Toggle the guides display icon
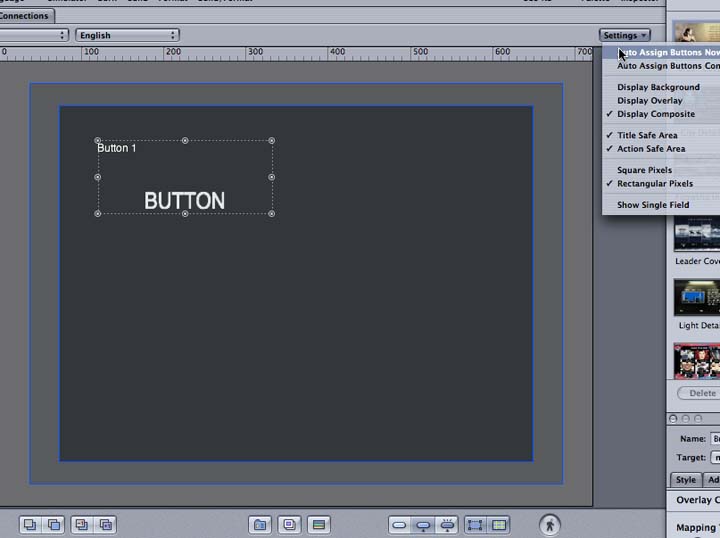Image resolution: width=720 pixels, height=538 pixels. pyautogui.click(x=499, y=524)
